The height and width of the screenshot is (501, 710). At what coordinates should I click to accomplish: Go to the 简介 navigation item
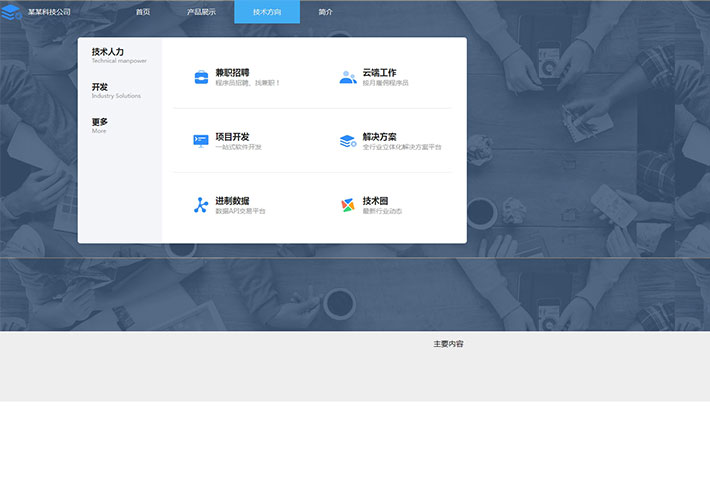326,12
